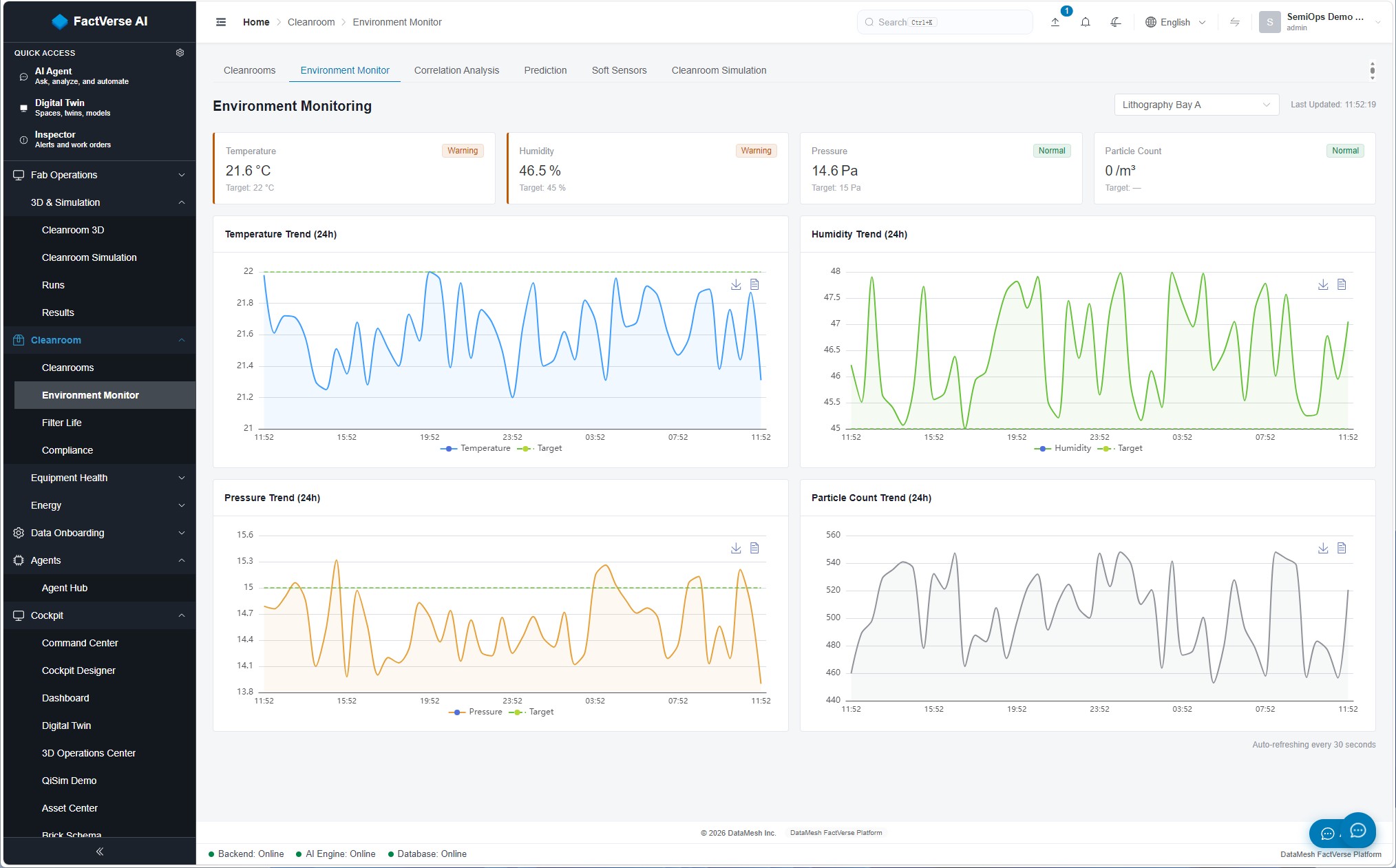Download the Temperature Trend chart image
This screenshot has width=1396, height=868.
(736, 284)
